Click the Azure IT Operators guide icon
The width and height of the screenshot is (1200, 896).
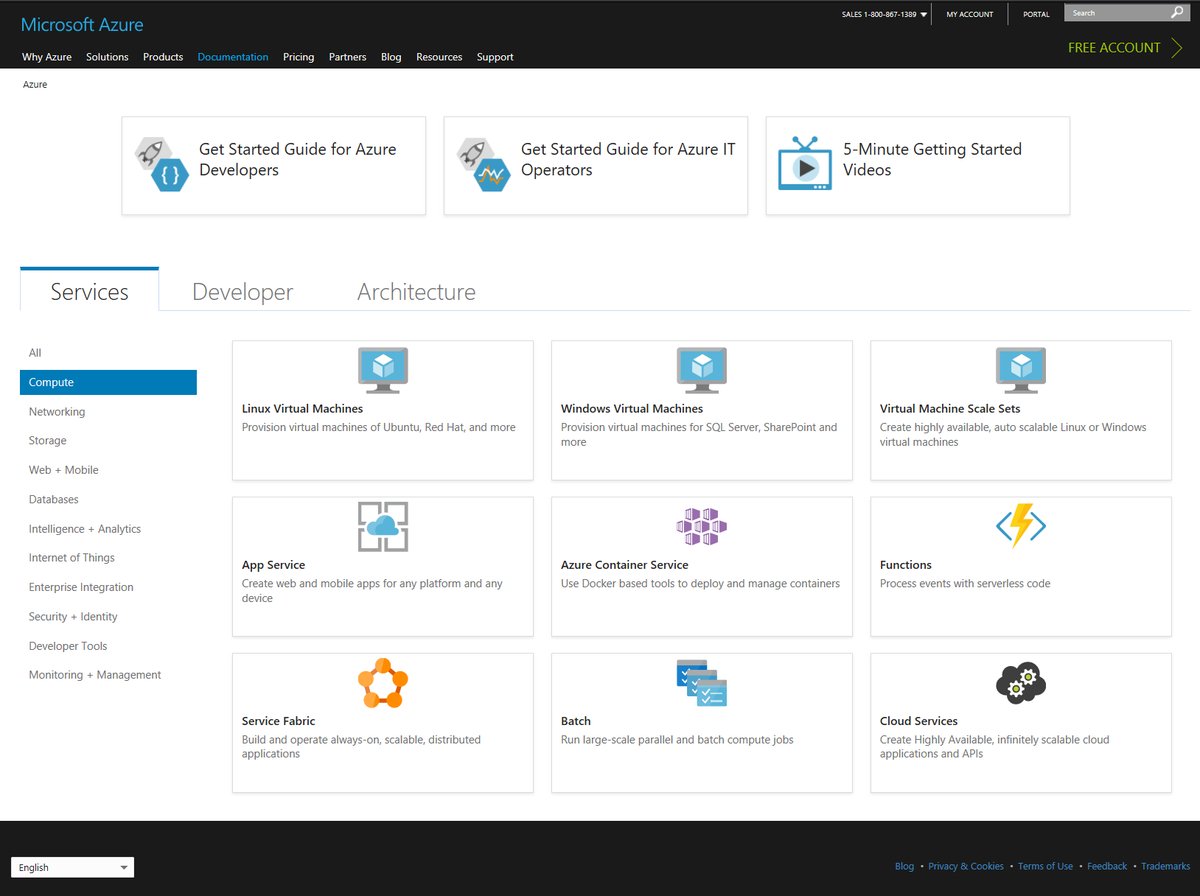(x=484, y=165)
